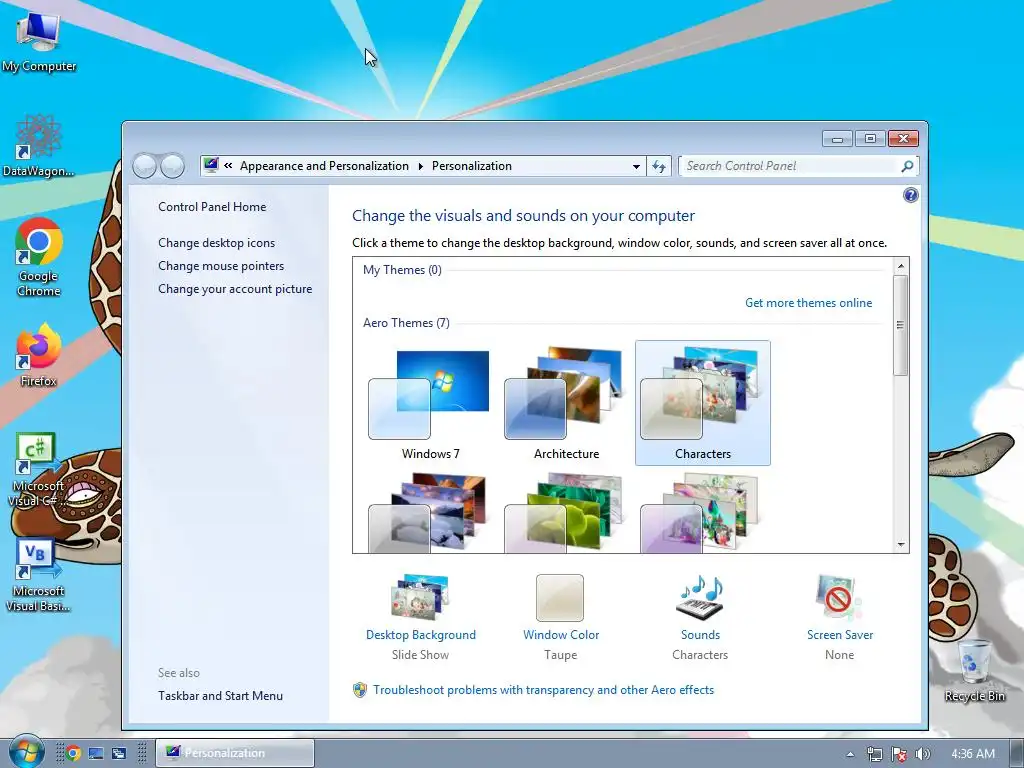Click the theme list scroll down arrow

click(x=901, y=545)
